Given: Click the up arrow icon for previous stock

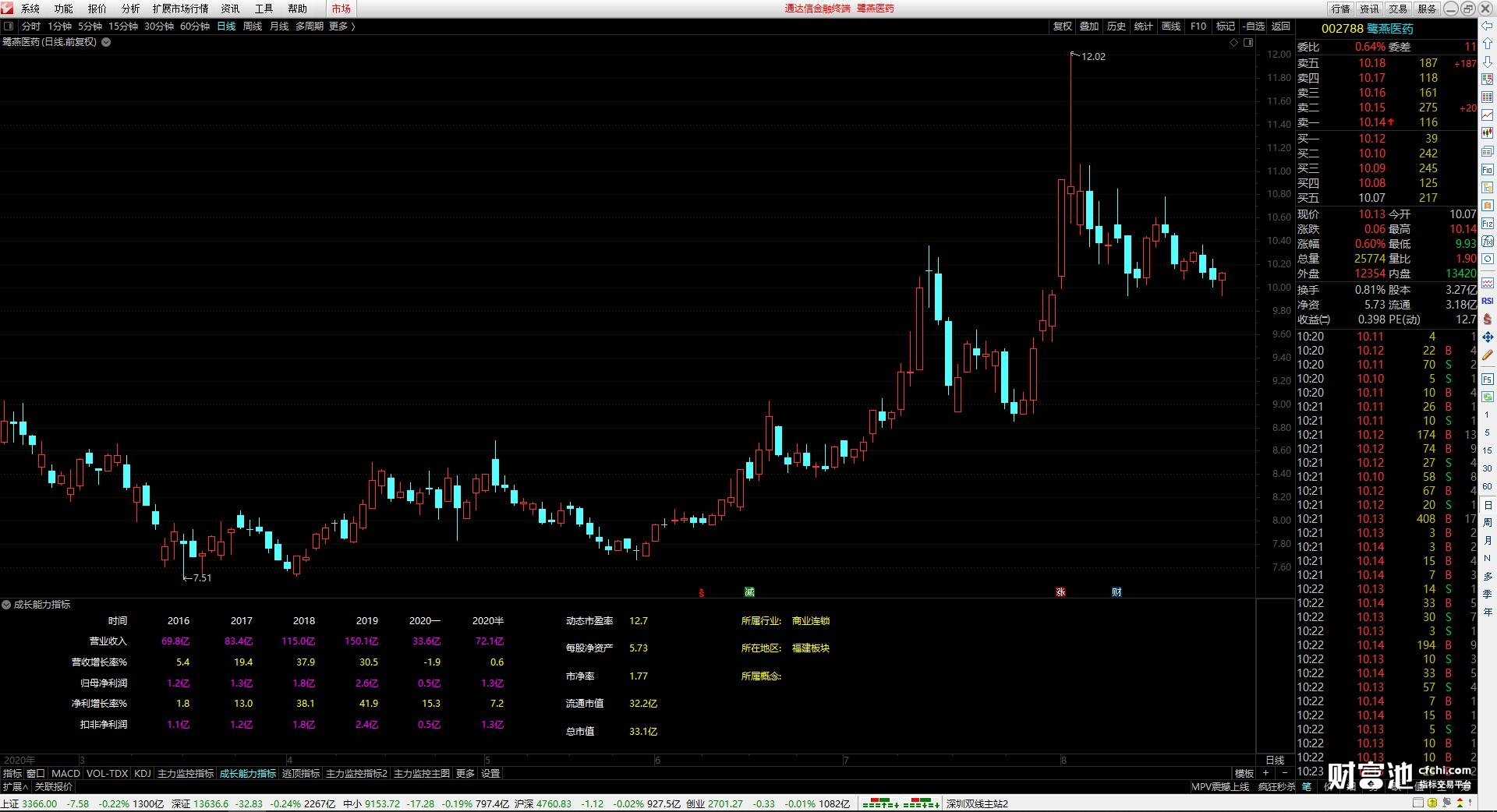Looking at the screenshot, I should click(1487, 44).
